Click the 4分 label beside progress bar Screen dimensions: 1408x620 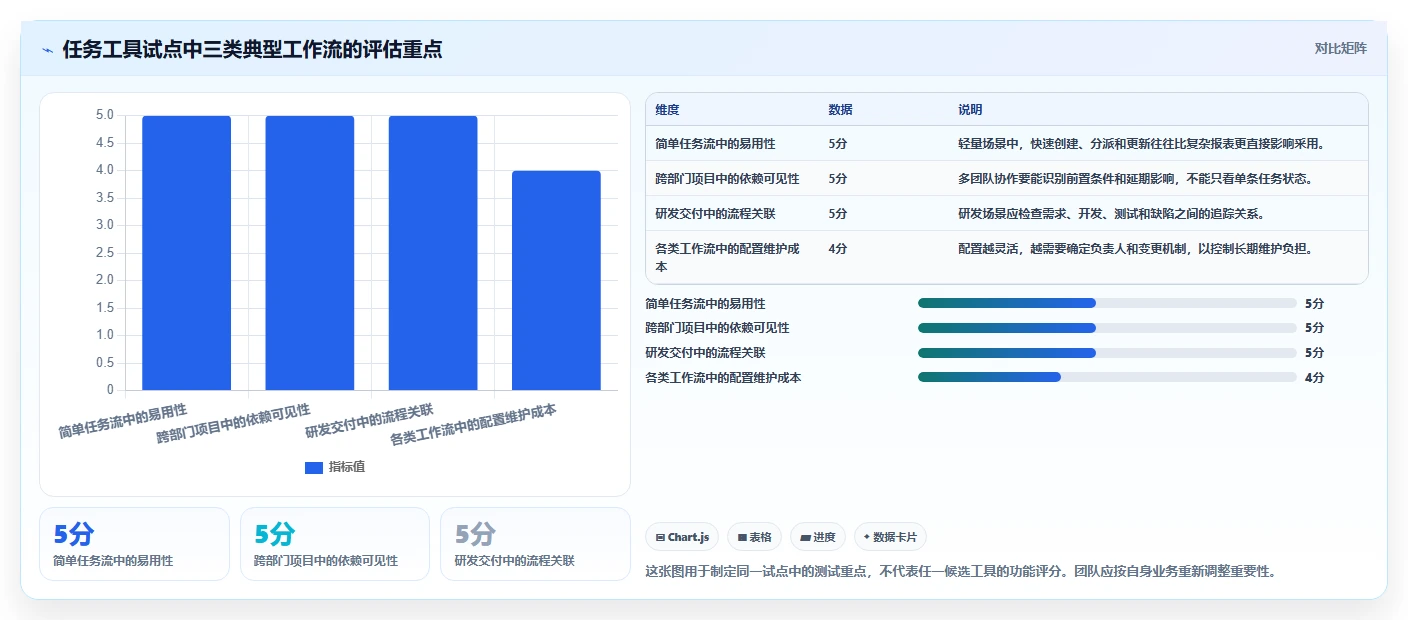1314,378
